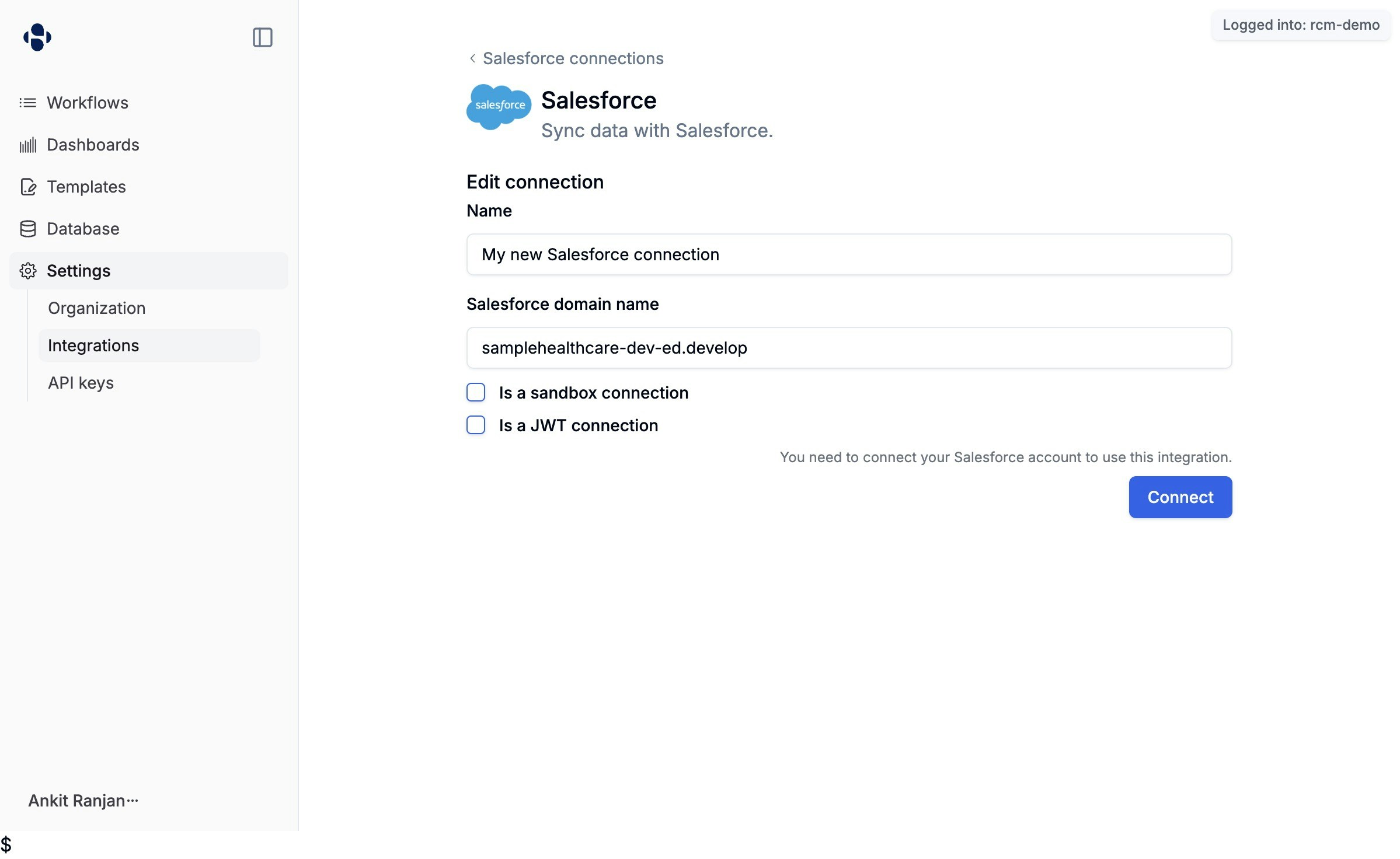Switch to the Organization settings section
Screen dimensions: 1400x859
coord(96,308)
